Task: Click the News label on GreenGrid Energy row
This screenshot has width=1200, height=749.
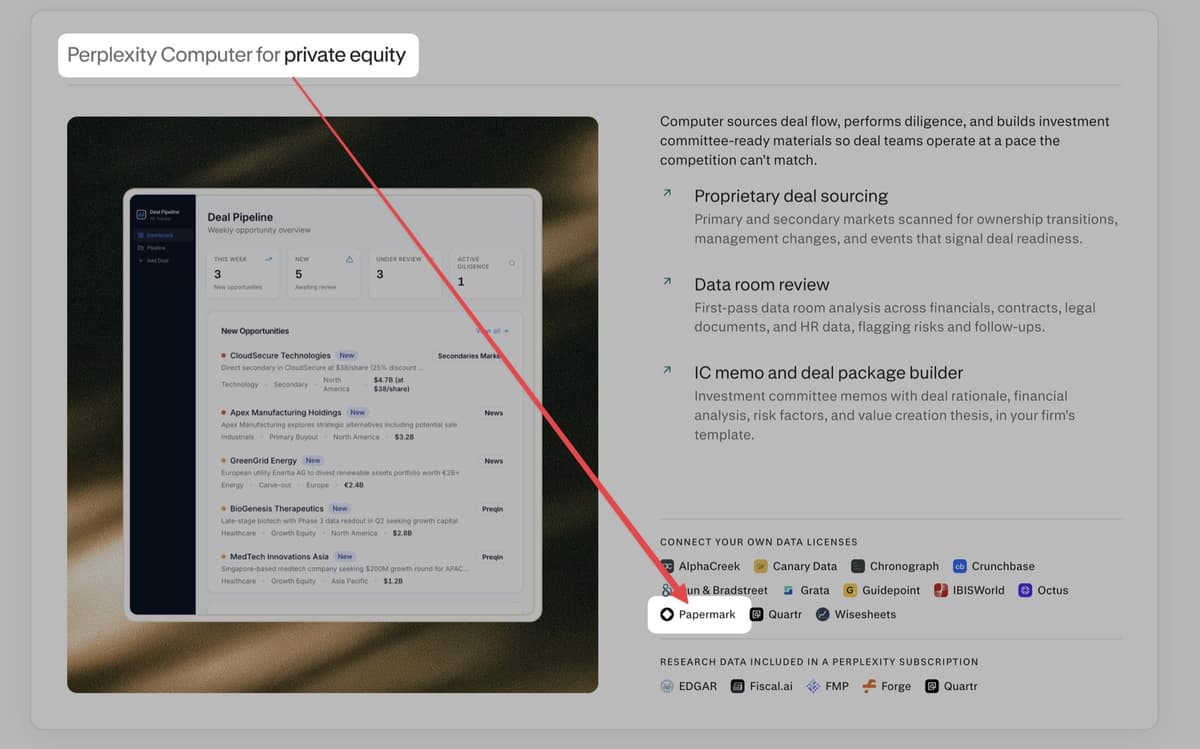Action: coord(493,461)
